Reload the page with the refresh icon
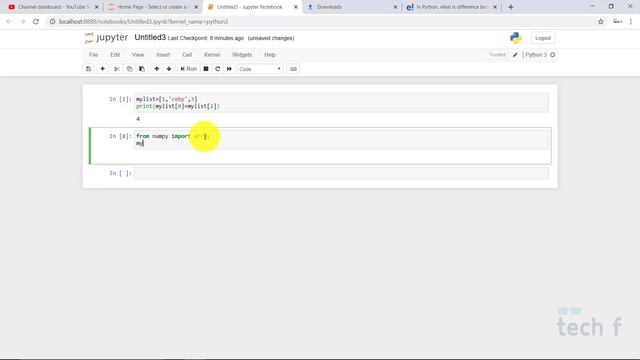 pos(36,22)
